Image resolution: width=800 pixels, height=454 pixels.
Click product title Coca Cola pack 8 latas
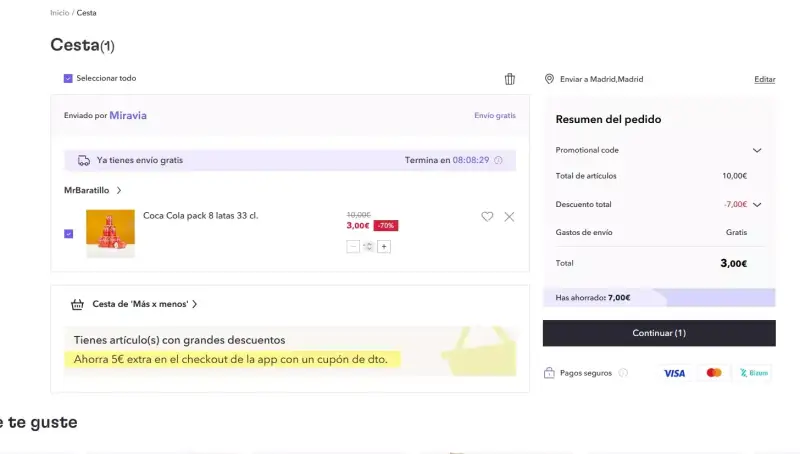[201, 216]
